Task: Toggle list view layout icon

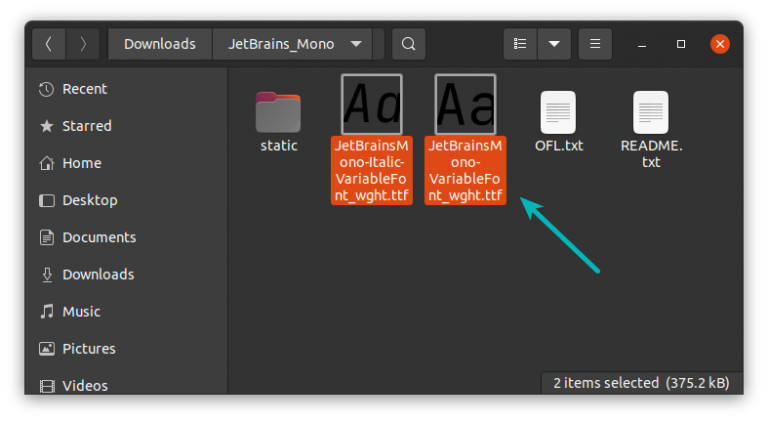Action: pos(519,44)
